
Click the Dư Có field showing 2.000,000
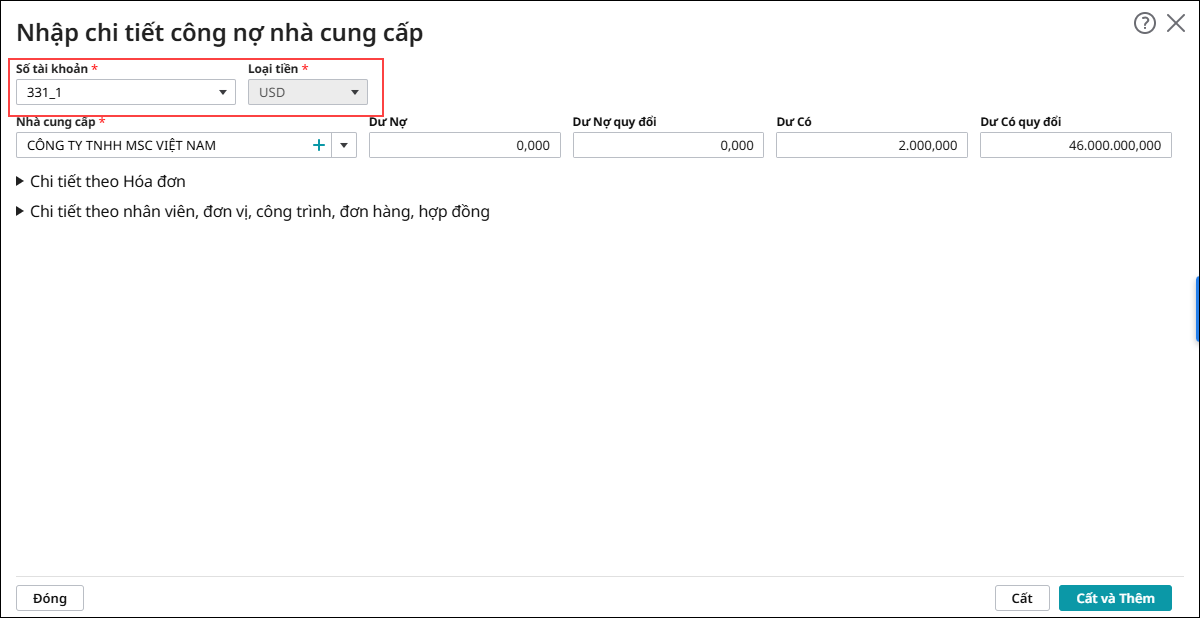tap(871, 145)
